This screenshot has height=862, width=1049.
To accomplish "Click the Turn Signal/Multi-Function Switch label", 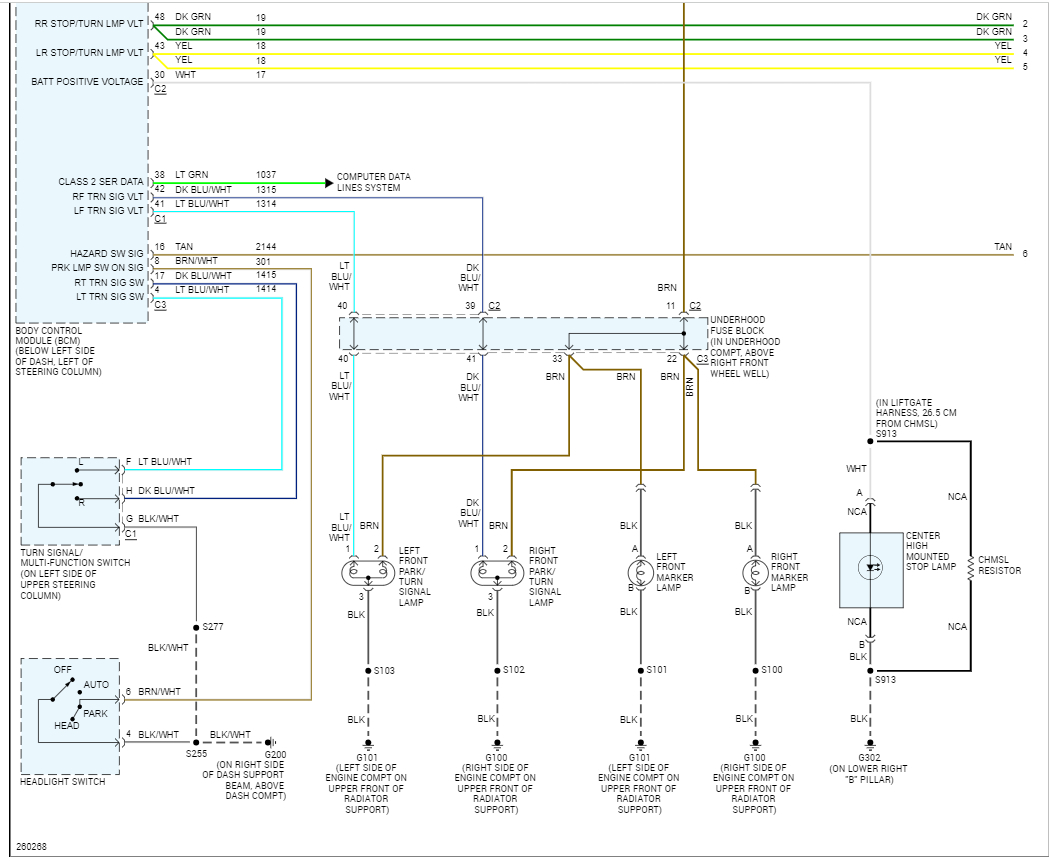I will (75, 574).
